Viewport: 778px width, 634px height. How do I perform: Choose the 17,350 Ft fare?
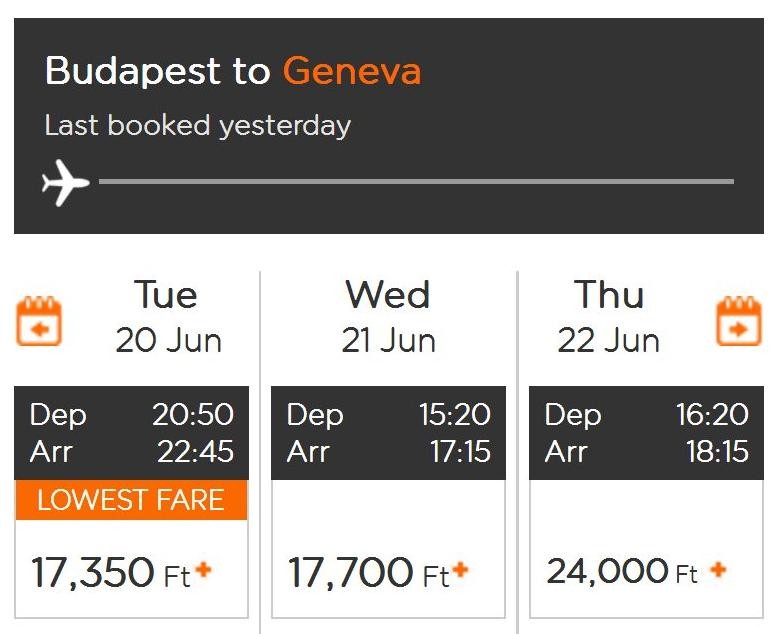[x=97, y=573]
